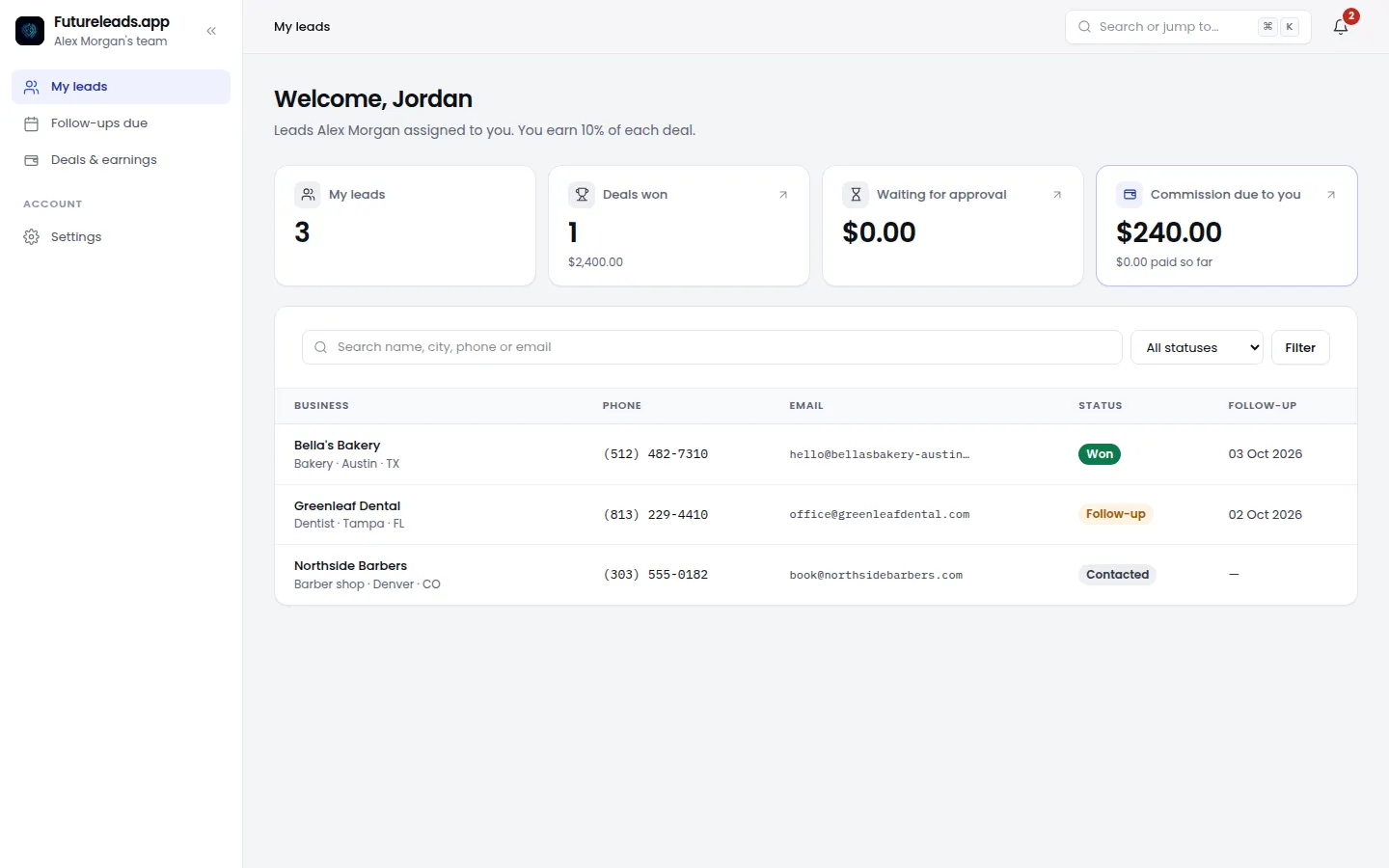Image resolution: width=1389 pixels, height=868 pixels.
Task: Click follow-up date 03 Oct 2026
Action: pyautogui.click(x=1266, y=454)
